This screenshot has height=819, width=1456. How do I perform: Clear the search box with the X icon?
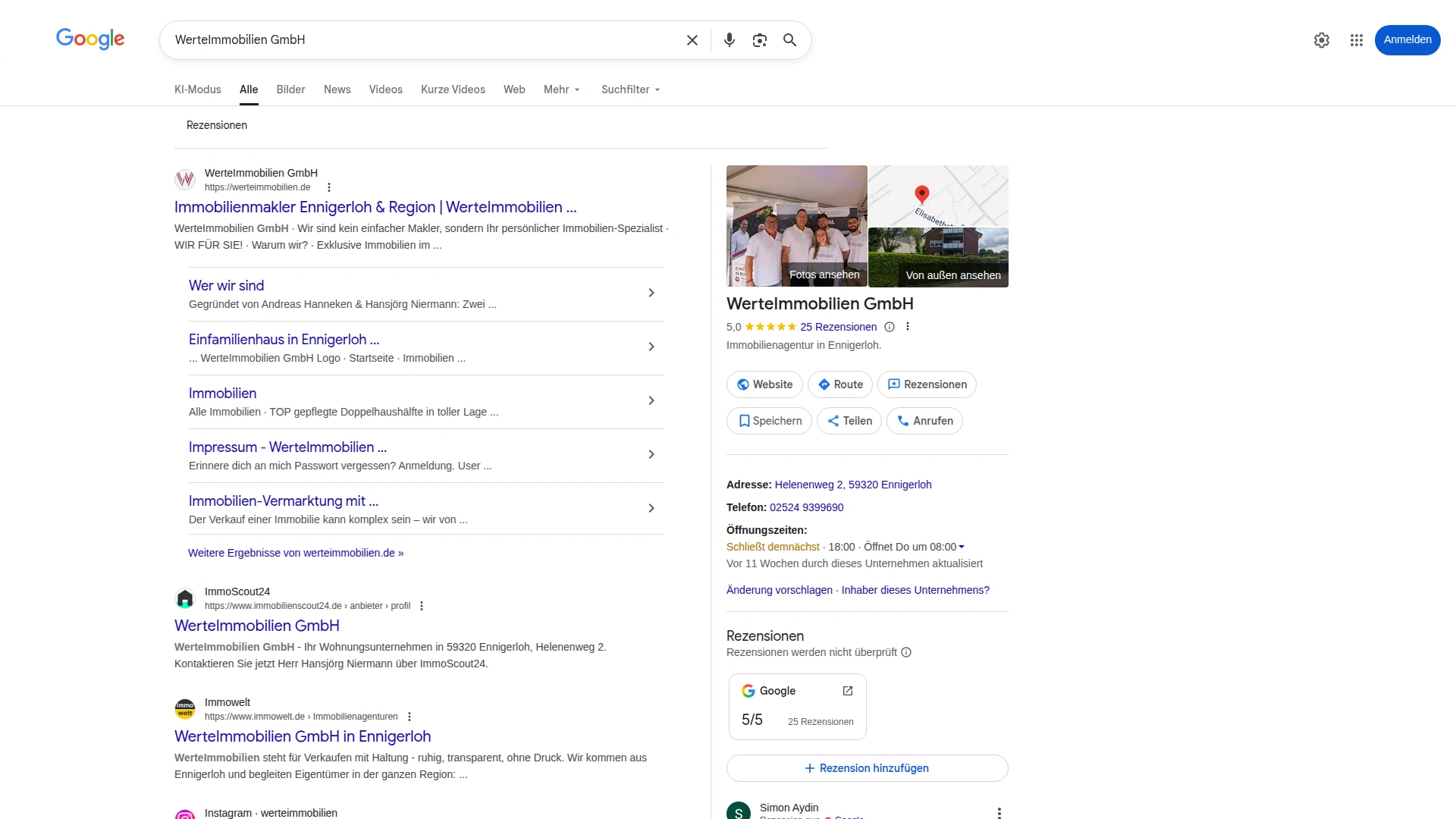pos(692,40)
